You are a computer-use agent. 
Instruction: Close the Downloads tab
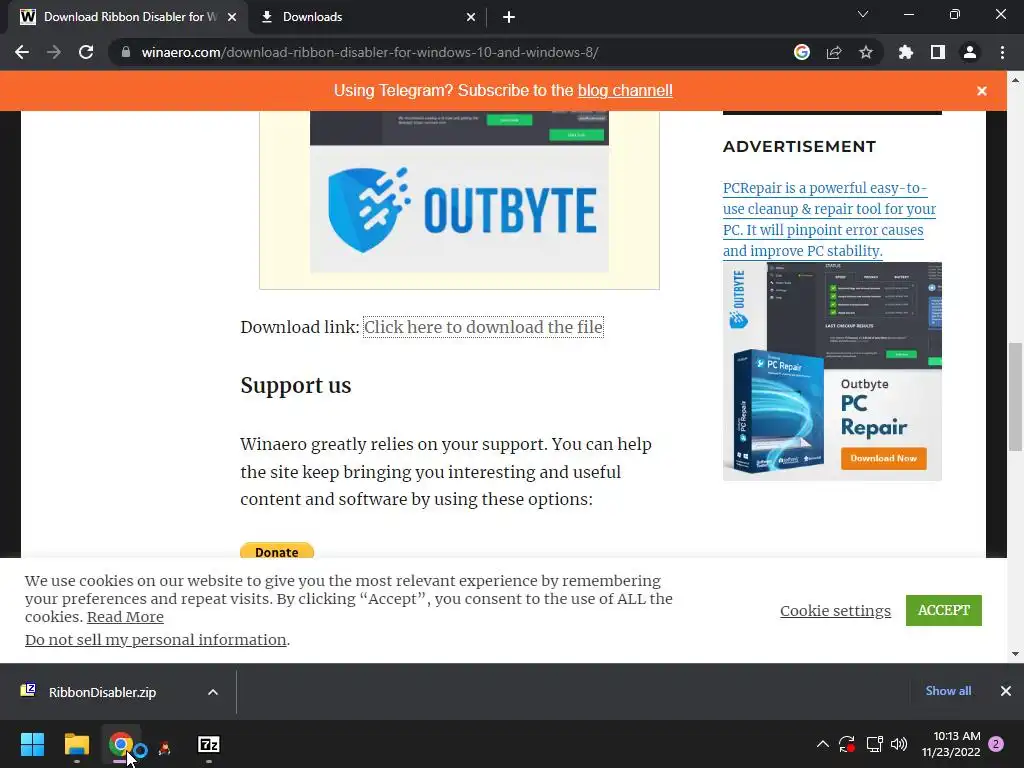point(471,17)
